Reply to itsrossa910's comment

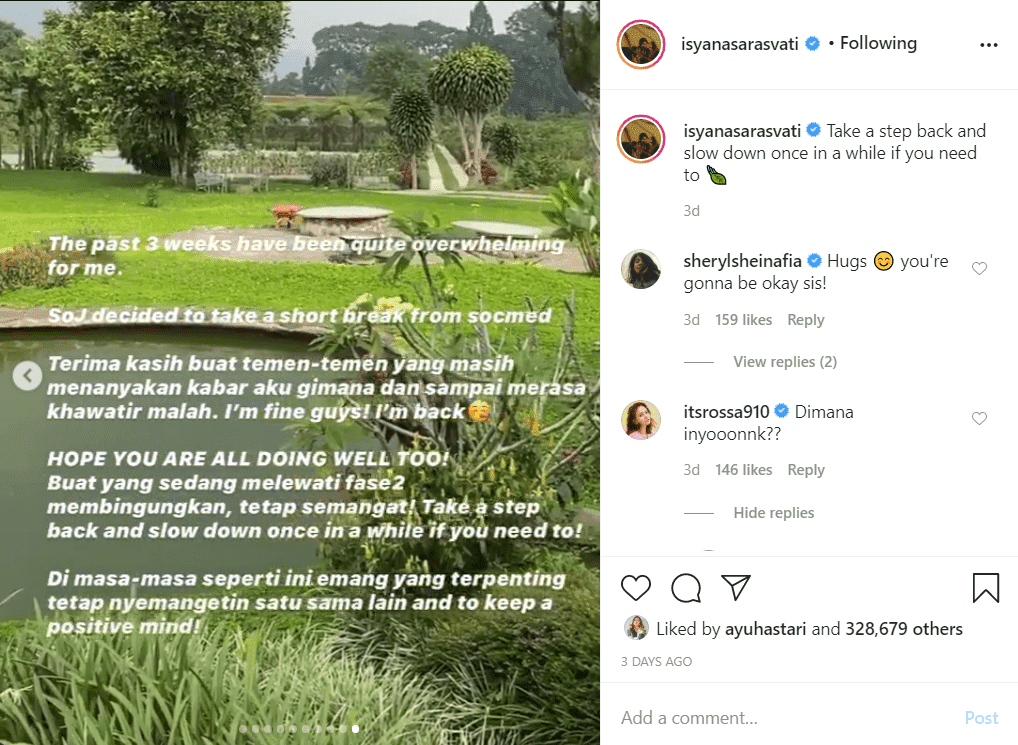click(x=806, y=469)
